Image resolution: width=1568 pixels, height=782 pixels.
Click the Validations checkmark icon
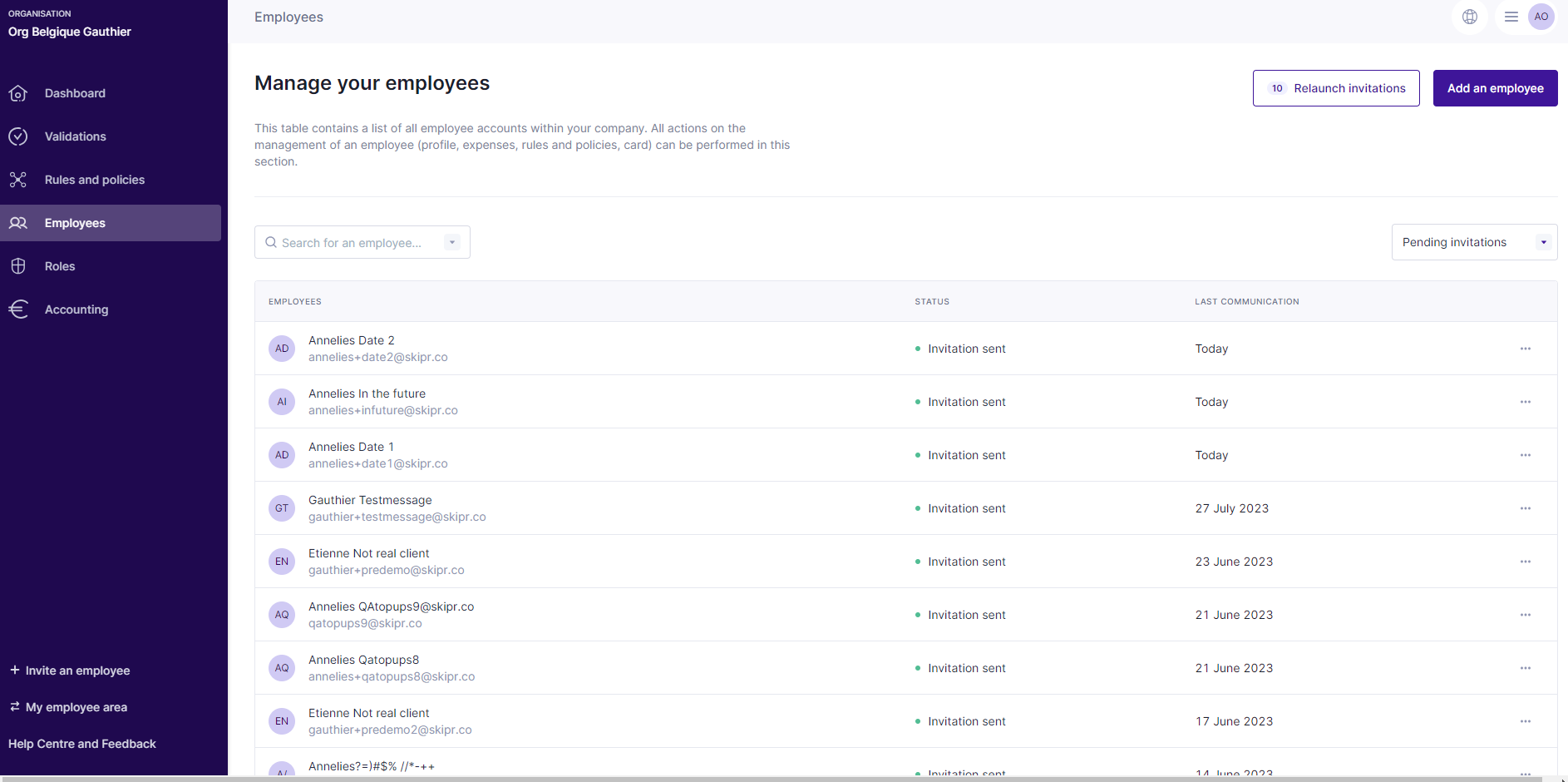18,136
